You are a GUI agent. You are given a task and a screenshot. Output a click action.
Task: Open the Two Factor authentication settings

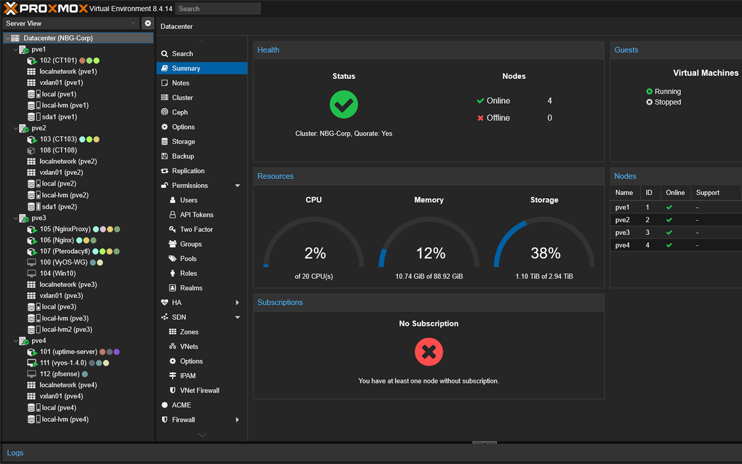[196, 229]
